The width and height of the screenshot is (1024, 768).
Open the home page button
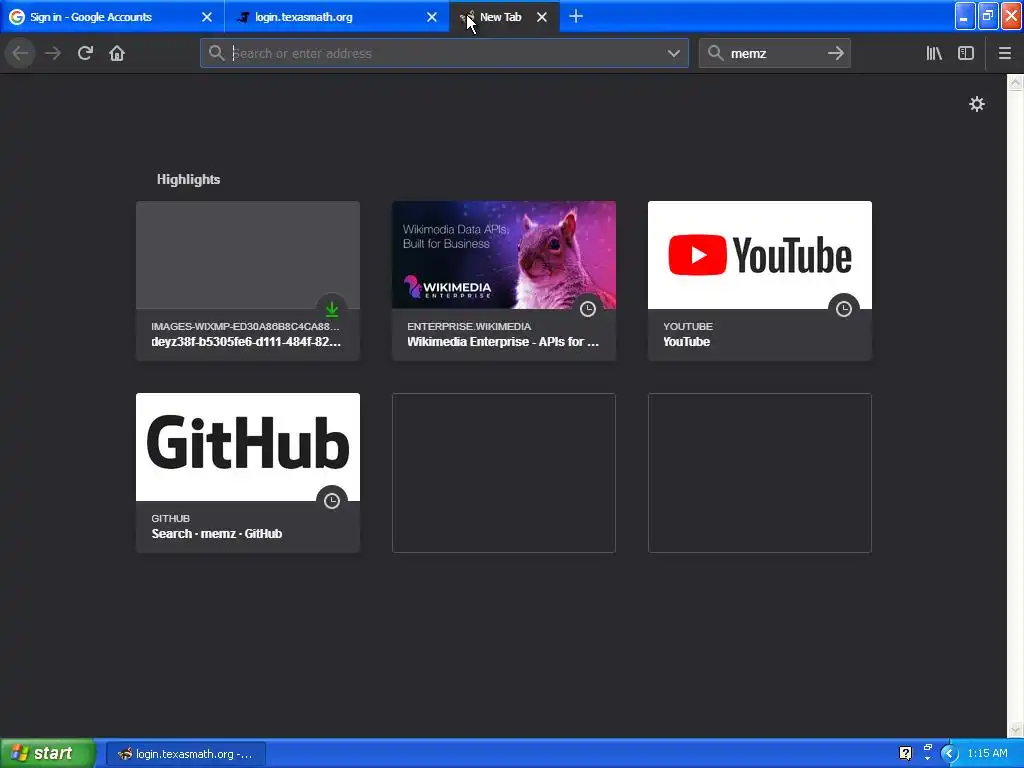coord(117,53)
